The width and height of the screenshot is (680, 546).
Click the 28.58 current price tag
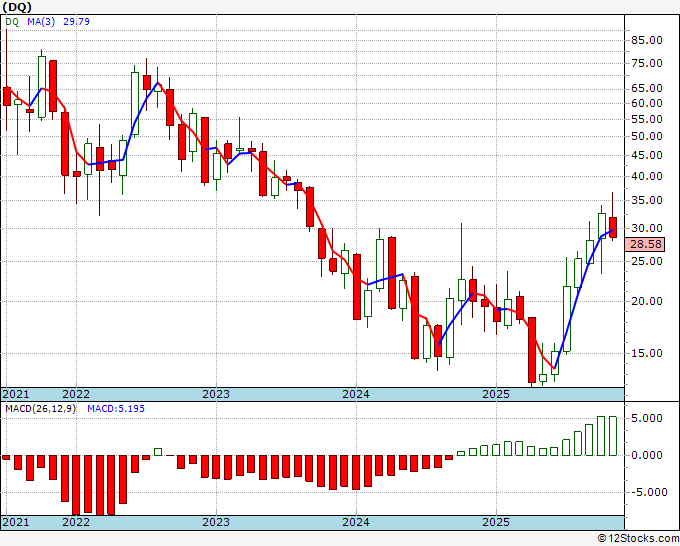646,244
